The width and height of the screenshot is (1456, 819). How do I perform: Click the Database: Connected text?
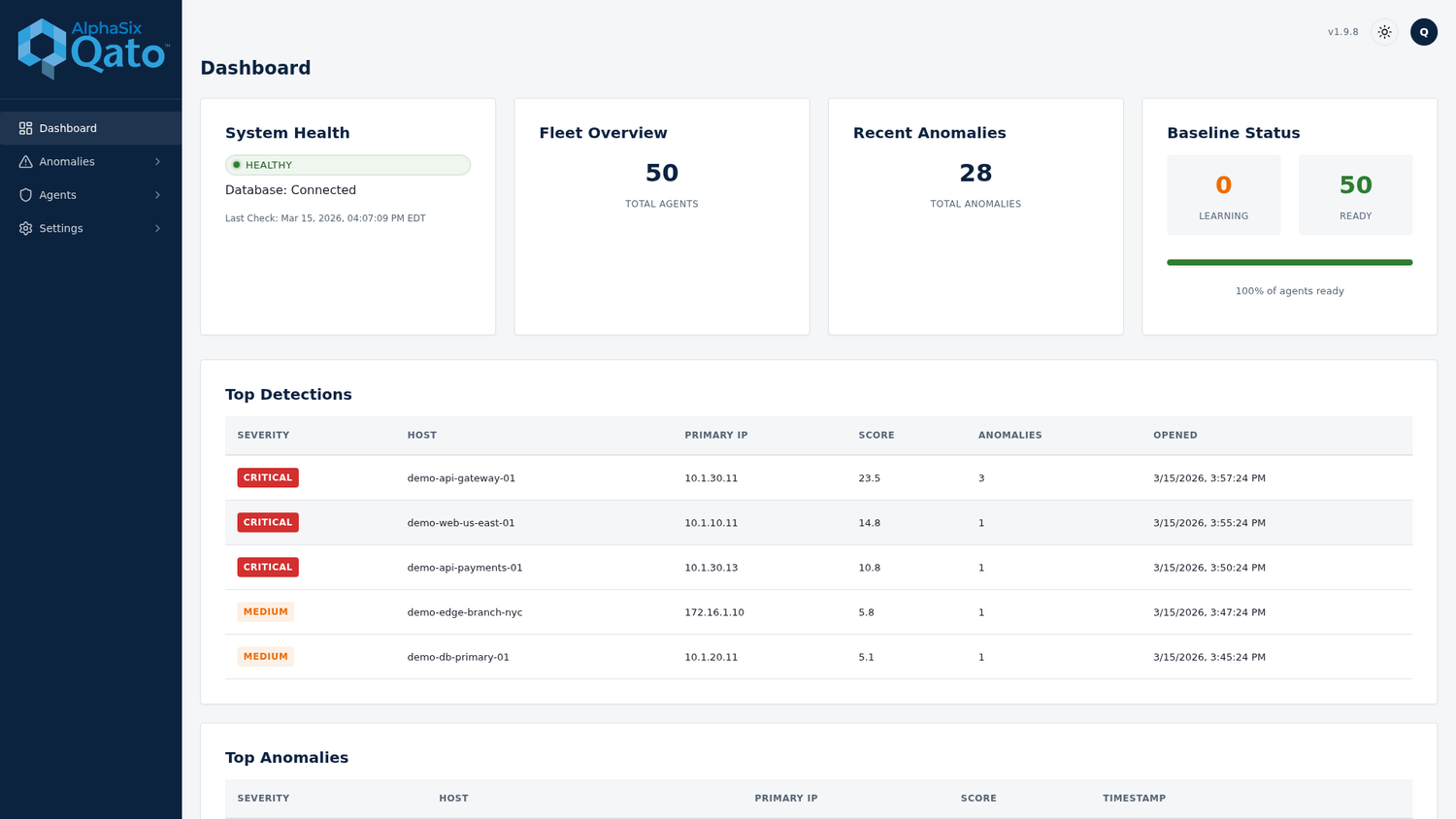(x=290, y=190)
